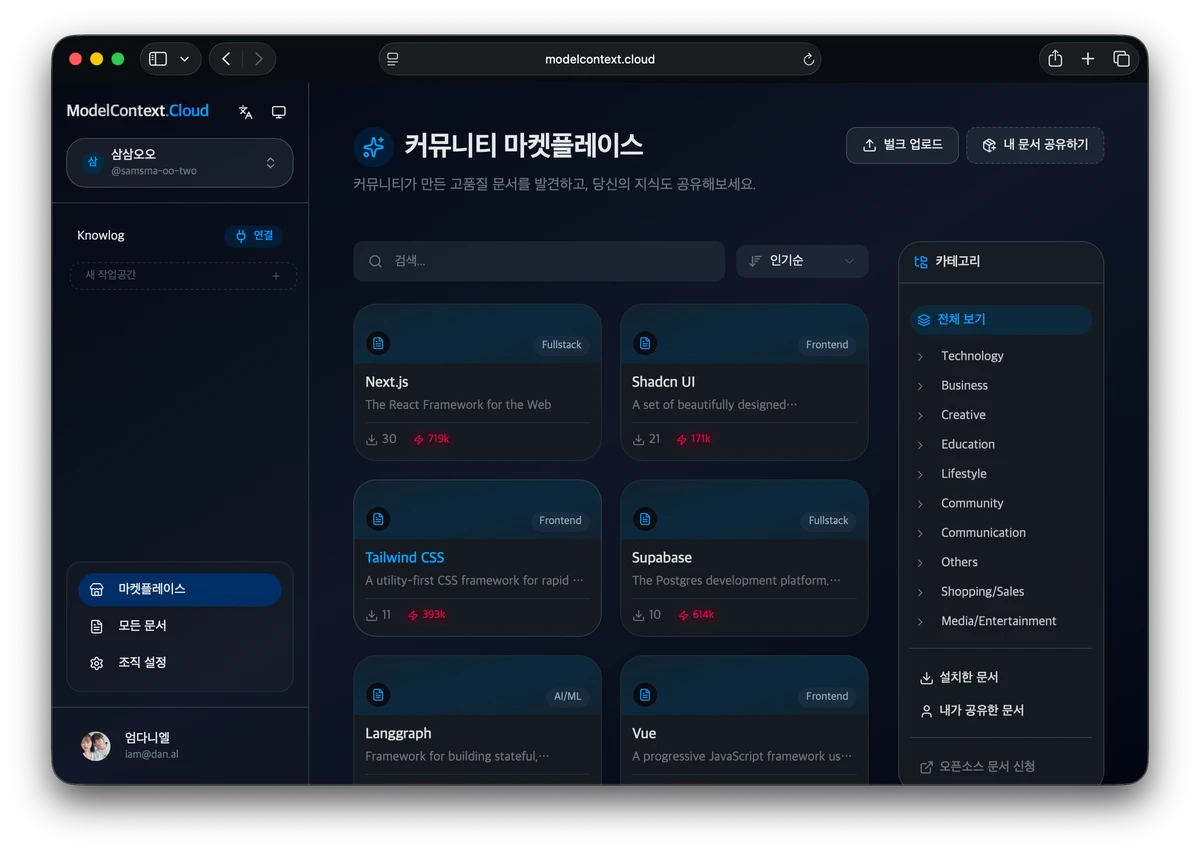Click the document icon on Vue card
Image resolution: width=1200 pixels, height=853 pixels.
[645, 694]
